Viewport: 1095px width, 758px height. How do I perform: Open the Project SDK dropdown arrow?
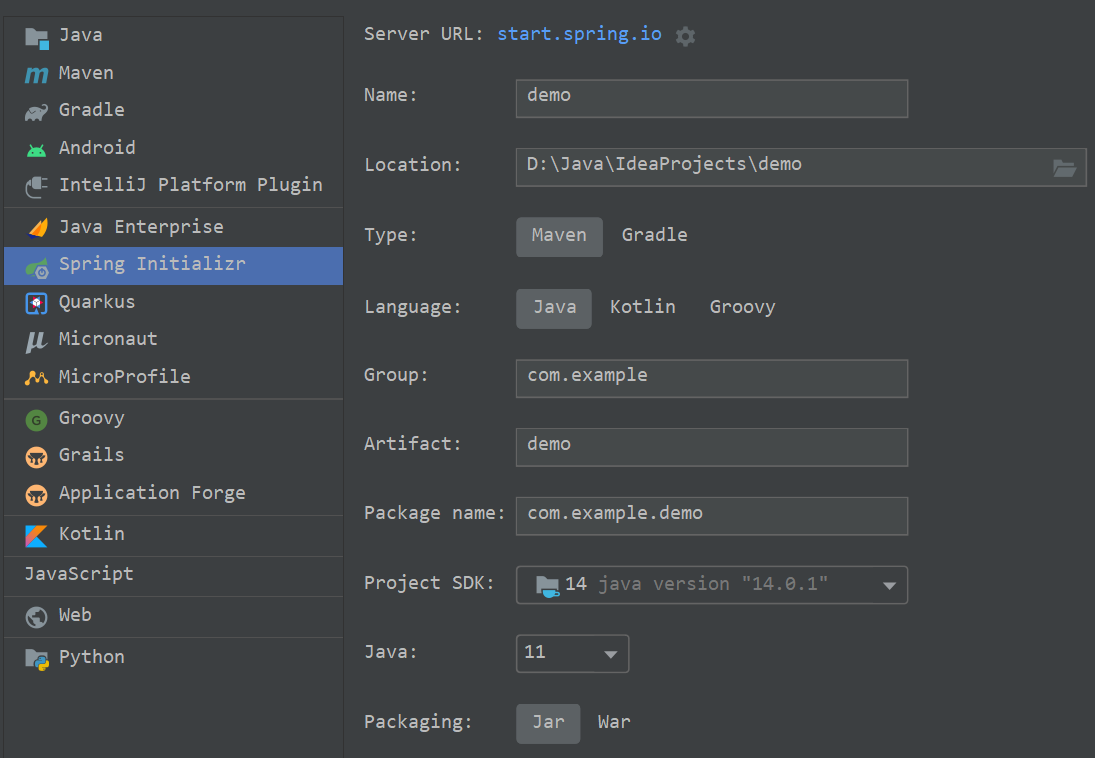[x=889, y=585]
